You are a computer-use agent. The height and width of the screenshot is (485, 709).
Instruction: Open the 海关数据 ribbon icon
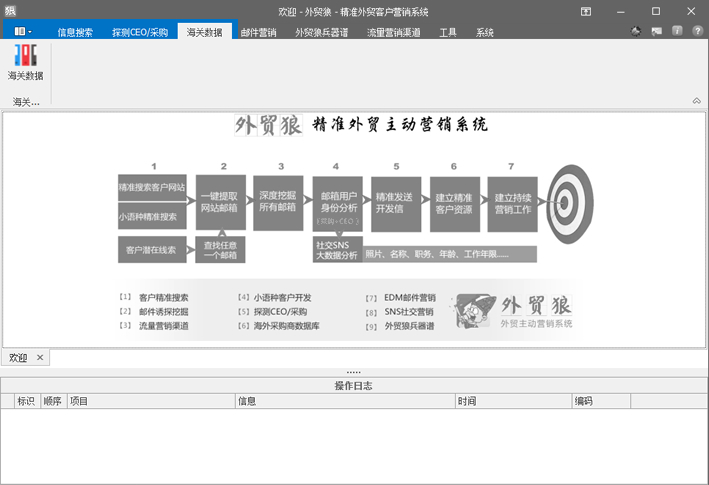pyautogui.click(x=25, y=62)
